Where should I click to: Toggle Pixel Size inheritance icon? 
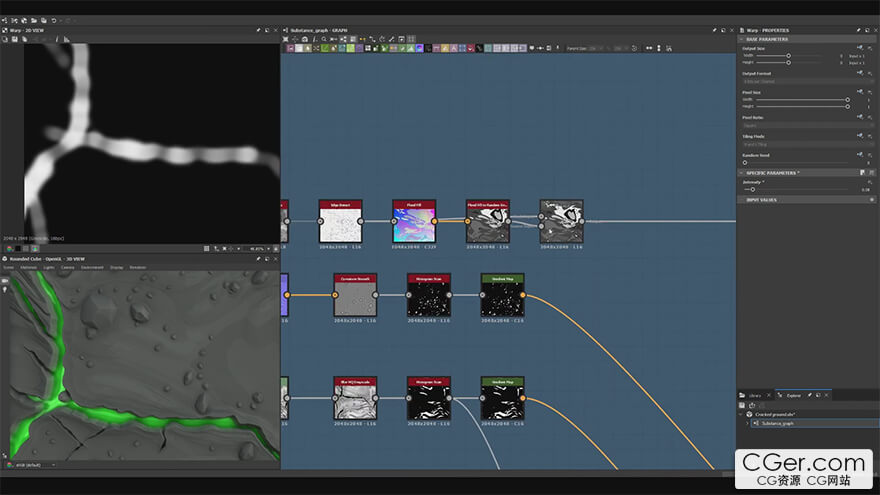coord(859,92)
